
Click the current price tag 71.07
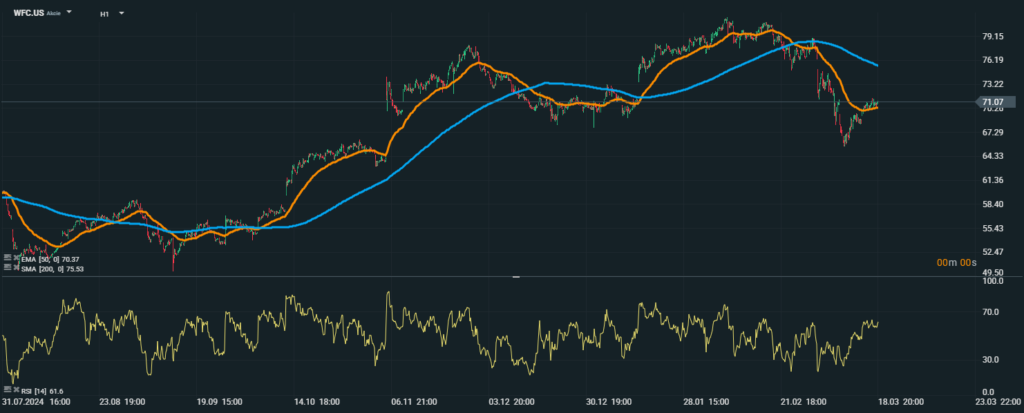[x=993, y=102]
